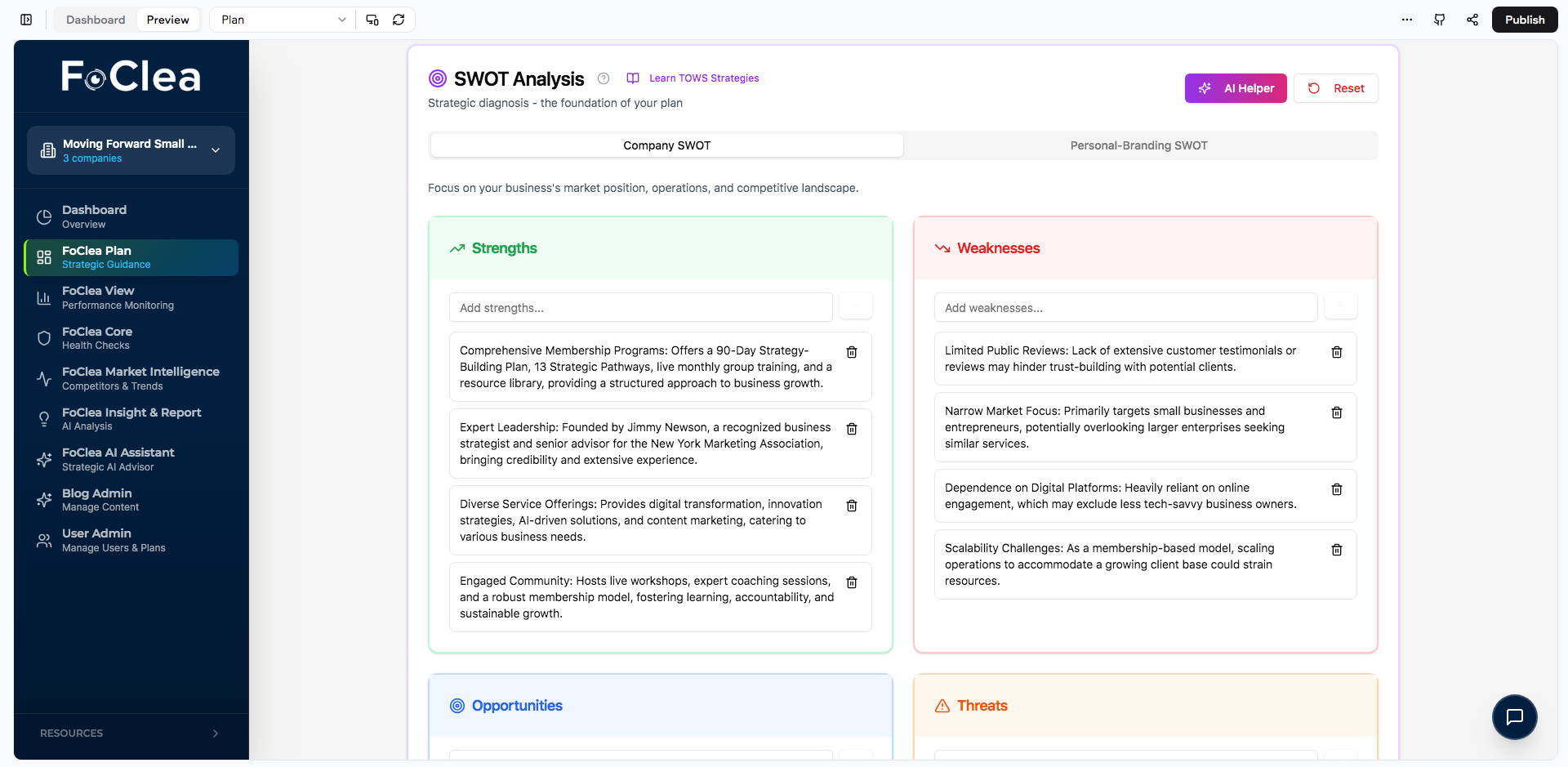The image size is (1568, 767).
Task: Open the more options ellipsis menu
Action: [1406, 20]
